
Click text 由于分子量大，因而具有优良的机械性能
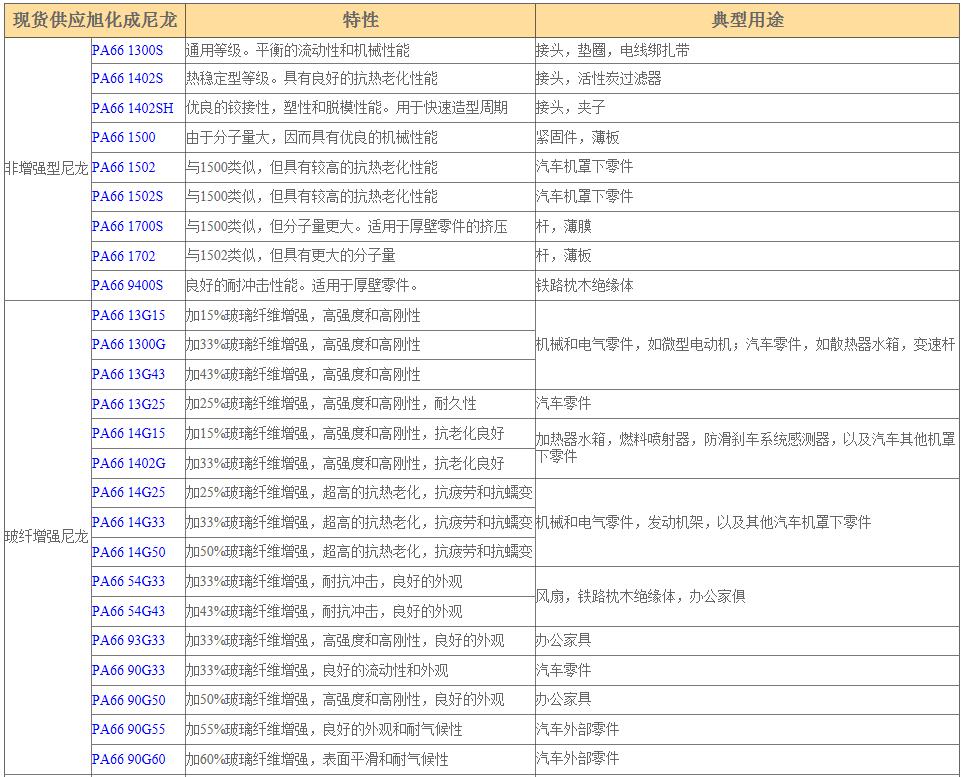pyautogui.click(x=312, y=137)
